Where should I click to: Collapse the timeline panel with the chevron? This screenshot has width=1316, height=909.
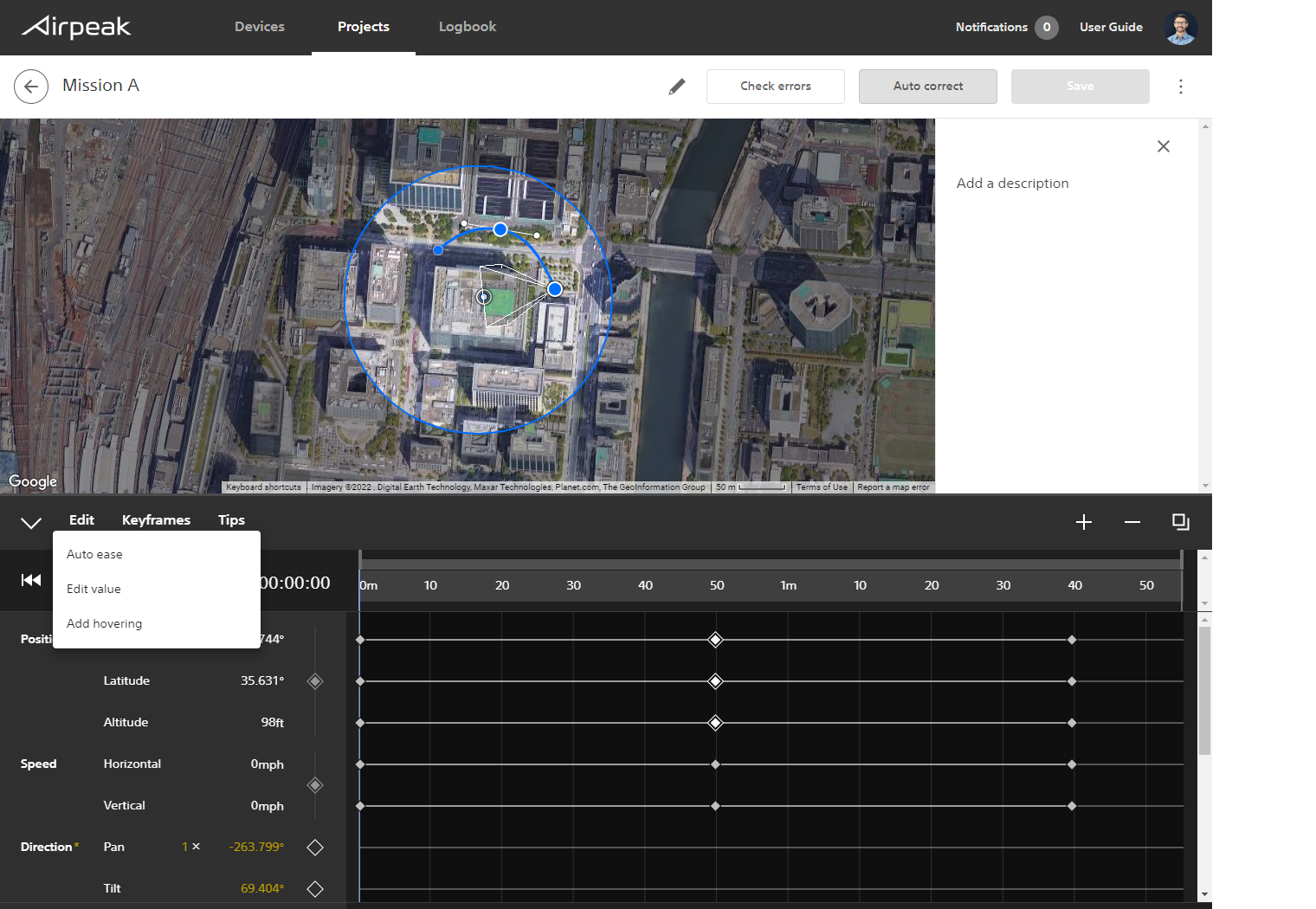[x=31, y=522]
